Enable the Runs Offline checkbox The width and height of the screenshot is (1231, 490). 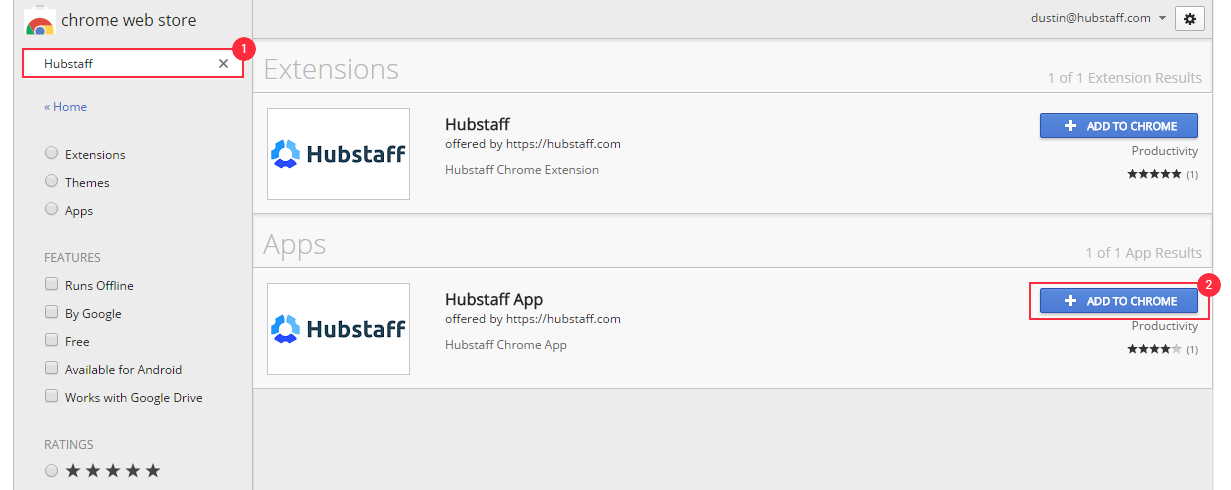coord(51,284)
